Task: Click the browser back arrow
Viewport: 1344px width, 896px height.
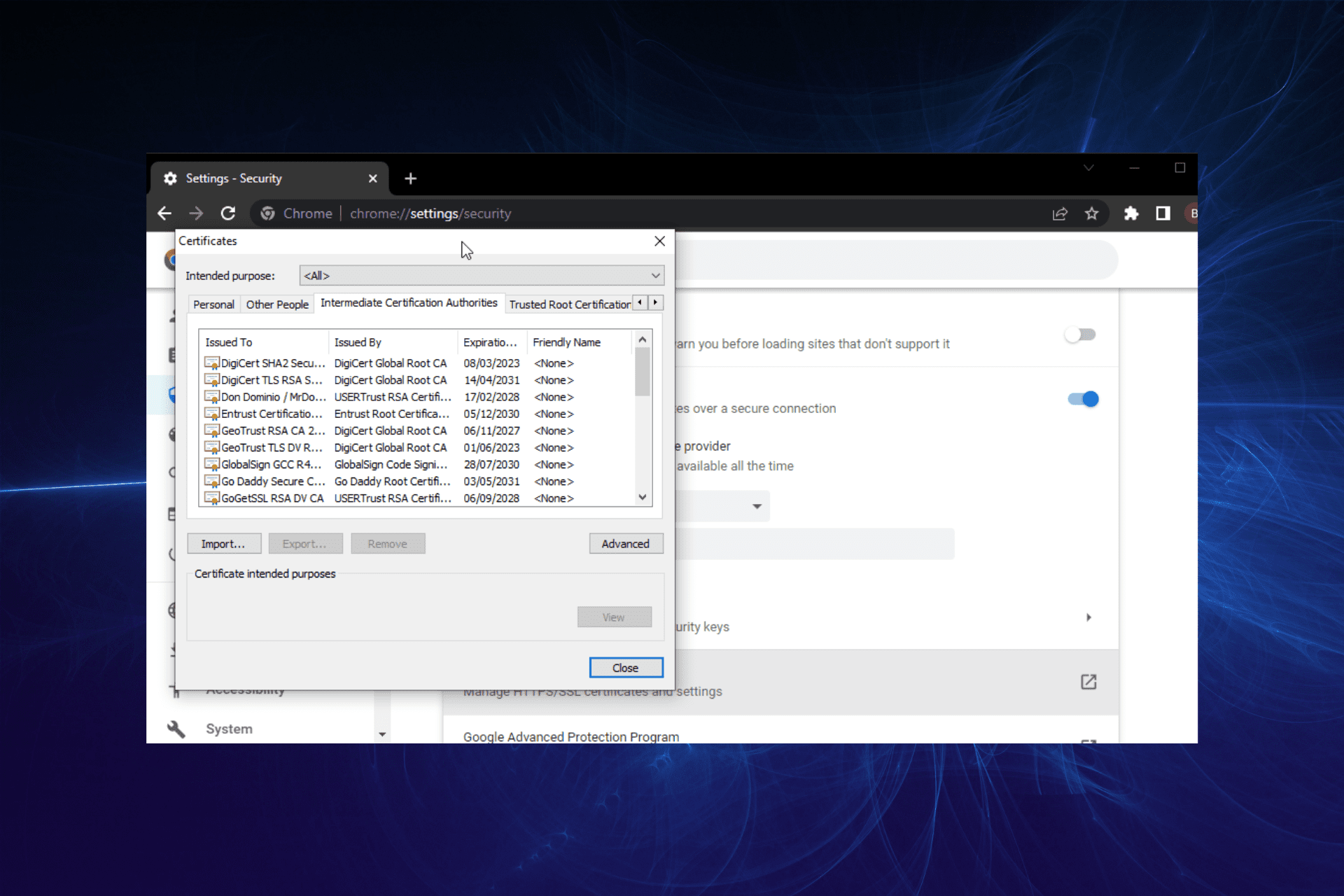Action: pos(164,213)
